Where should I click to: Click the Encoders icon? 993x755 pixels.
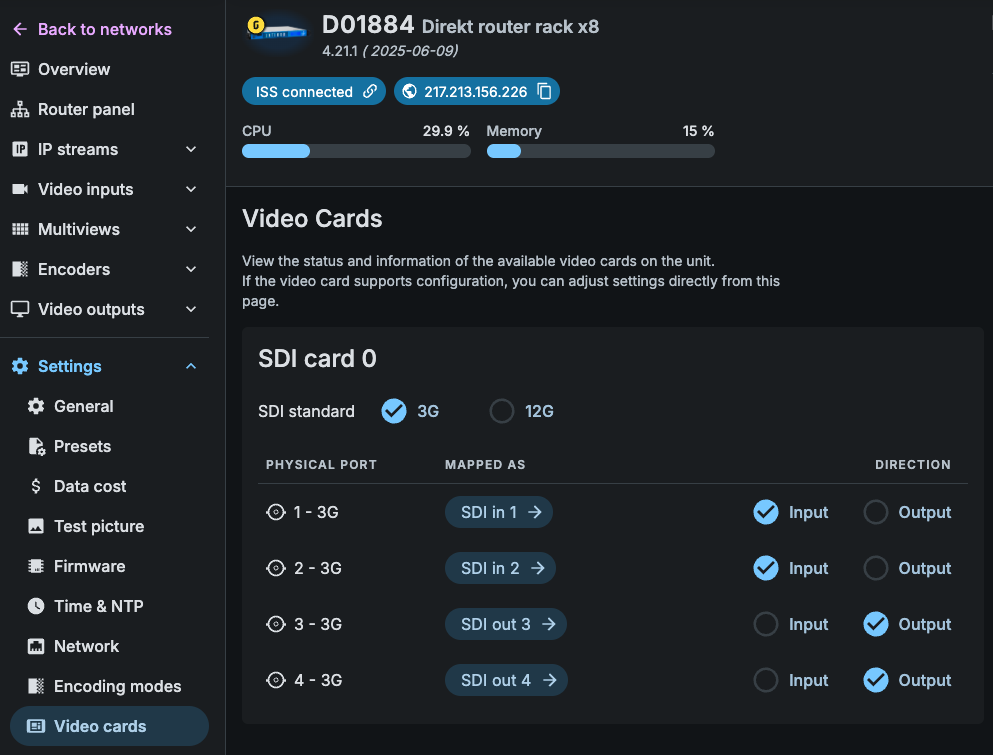point(20,269)
